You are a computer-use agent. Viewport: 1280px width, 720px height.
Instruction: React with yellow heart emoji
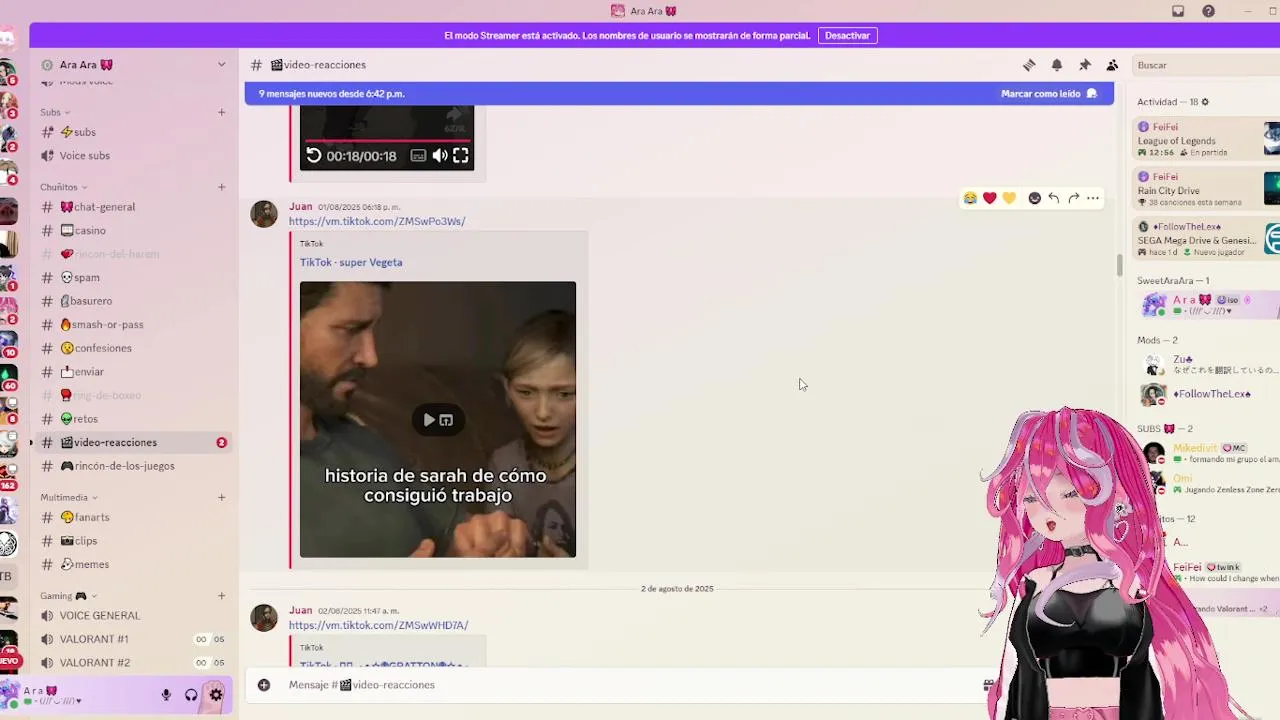(x=1009, y=198)
